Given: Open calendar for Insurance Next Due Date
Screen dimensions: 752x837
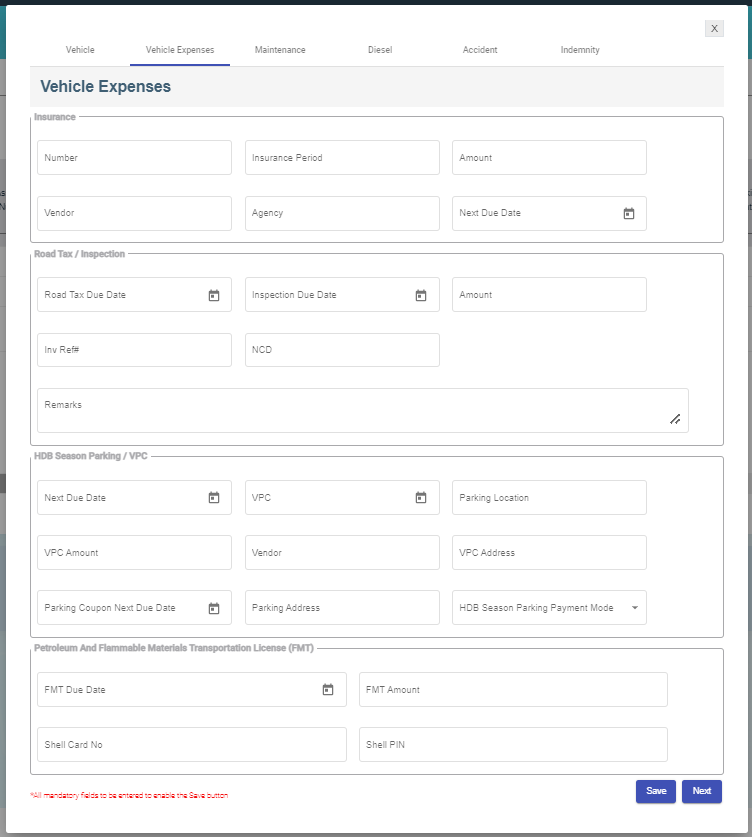Looking at the screenshot, I should [629, 213].
